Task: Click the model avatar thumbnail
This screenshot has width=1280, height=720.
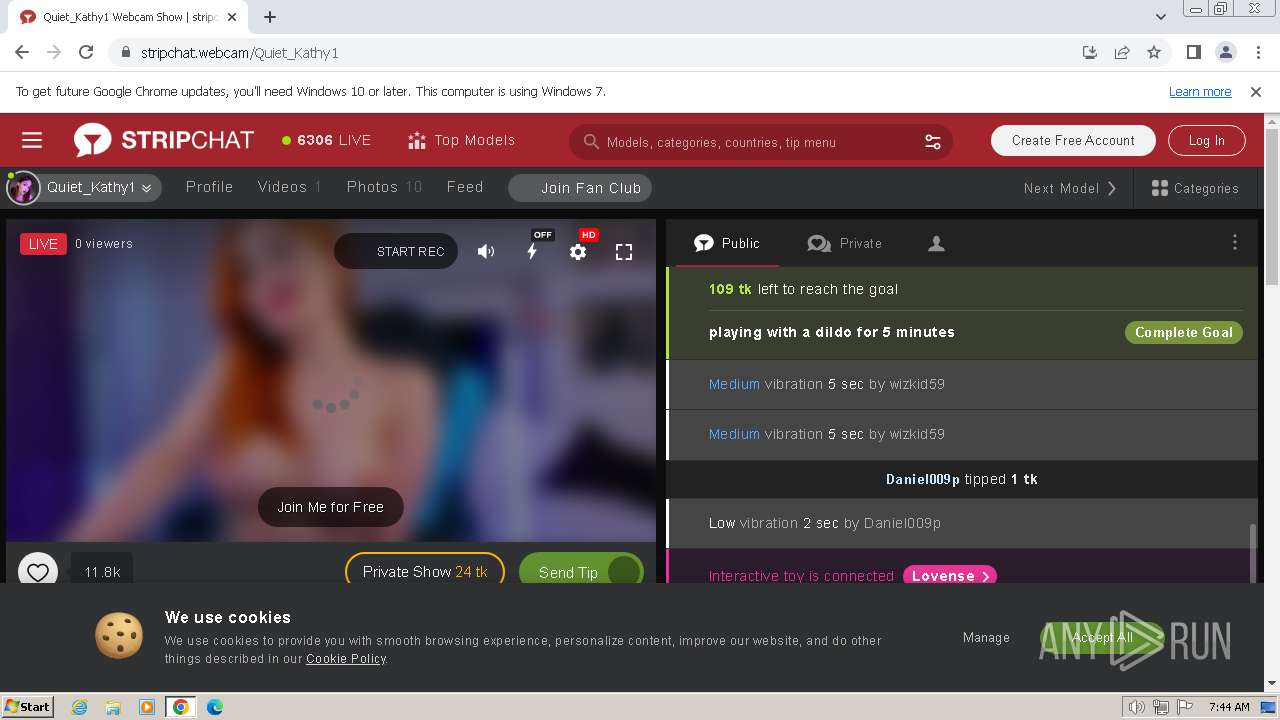Action: tap(23, 187)
